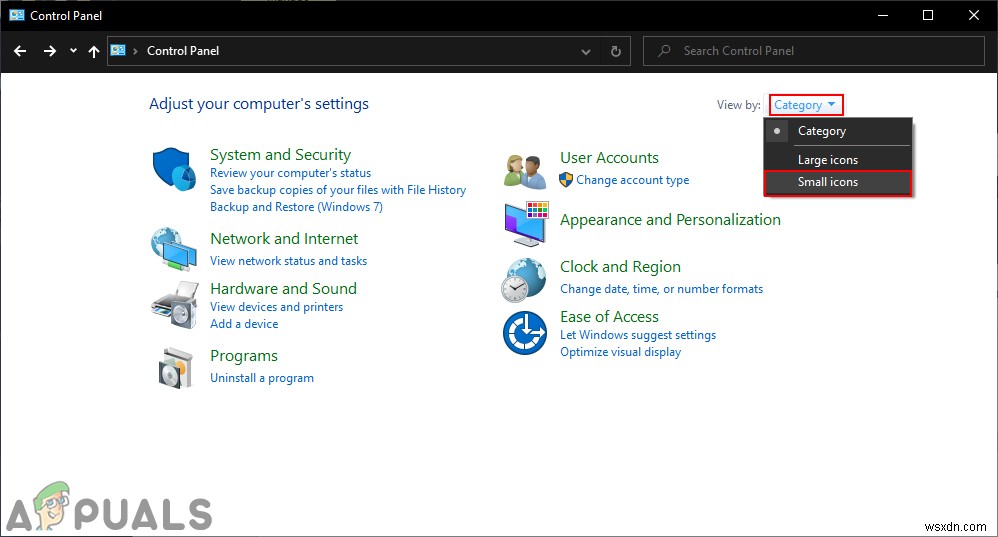Image resolution: width=998 pixels, height=537 pixels.
Task: Click the Change account type link
Action: pyautogui.click(x=633, y=180)
